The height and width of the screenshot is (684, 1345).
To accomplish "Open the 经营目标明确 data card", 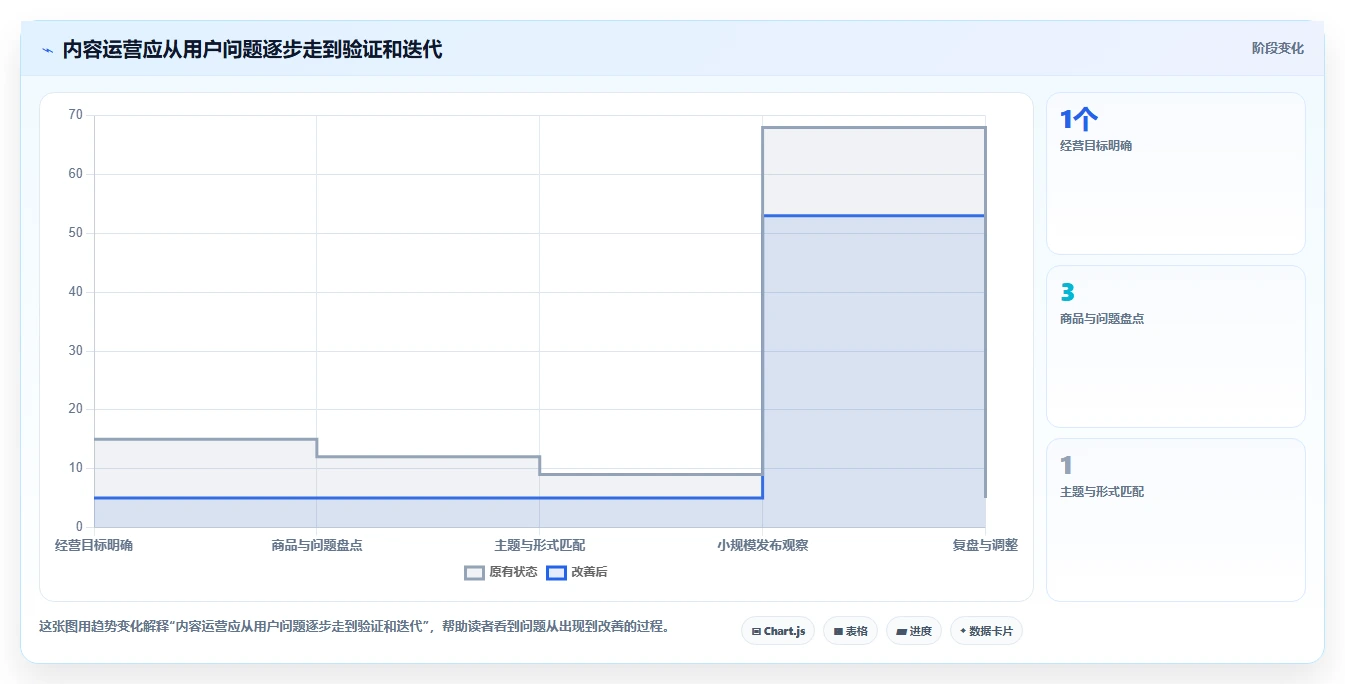I will (1175, 173).
